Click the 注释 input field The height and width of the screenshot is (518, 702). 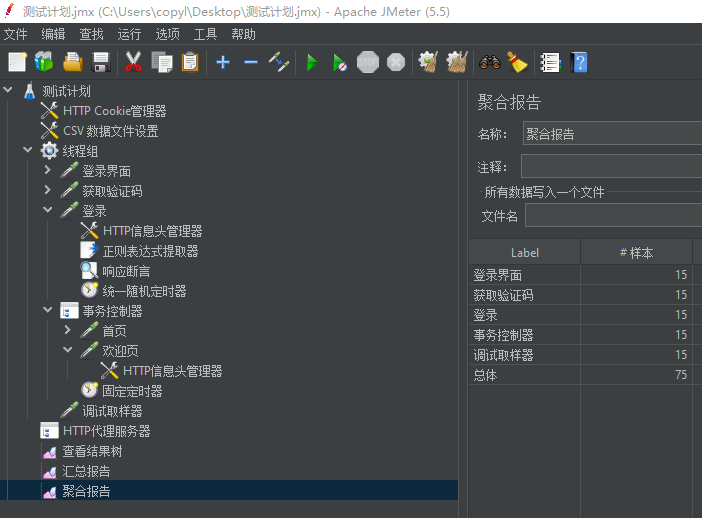(612, 167)
